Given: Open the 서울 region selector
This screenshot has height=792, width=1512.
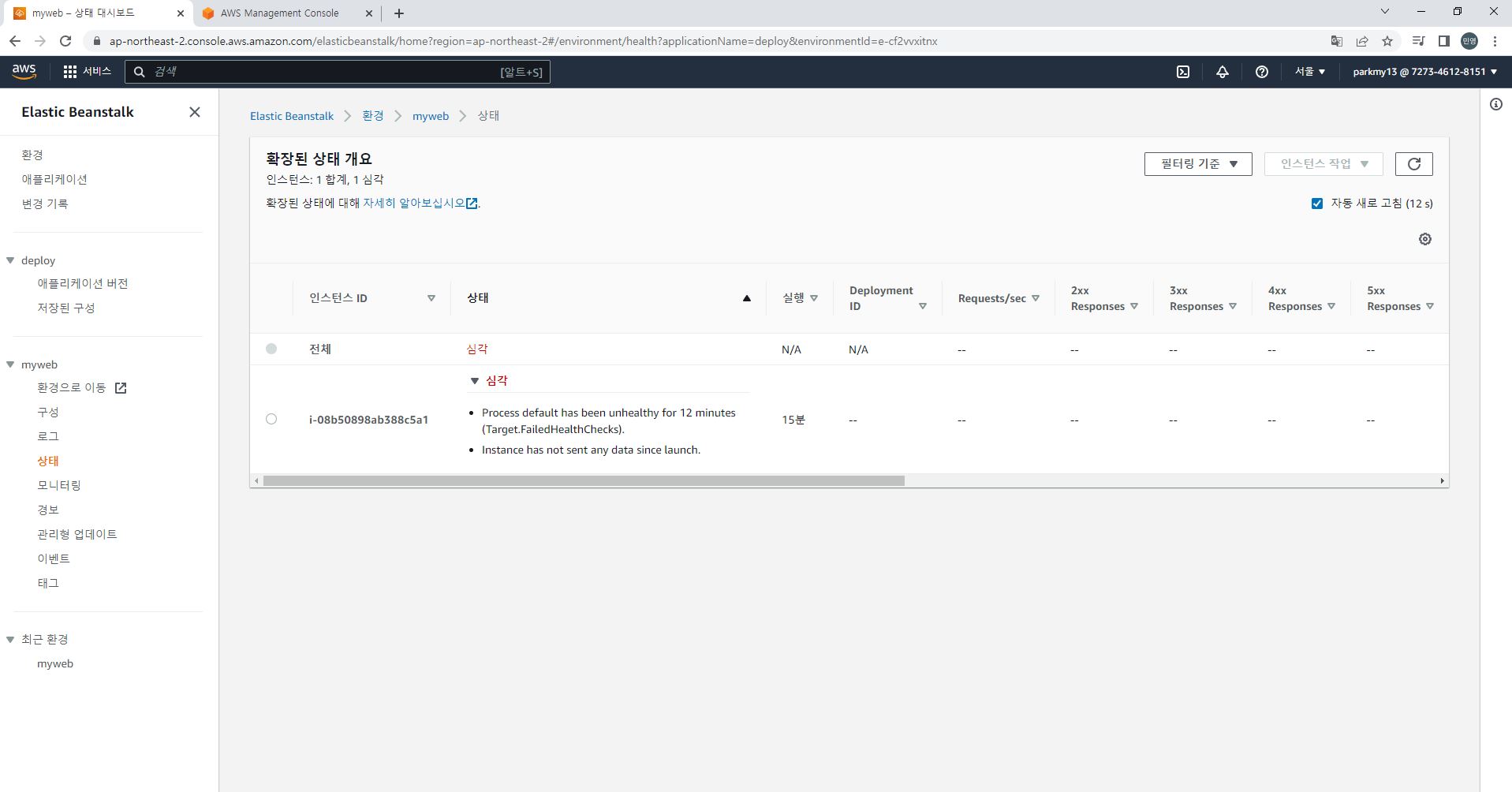Looking at the screenshot, I should pos(1310,72).
